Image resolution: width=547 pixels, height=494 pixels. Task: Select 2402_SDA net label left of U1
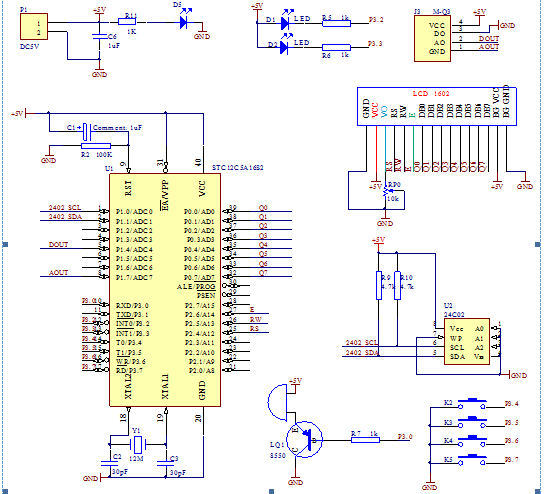click(x=65, y=217)
